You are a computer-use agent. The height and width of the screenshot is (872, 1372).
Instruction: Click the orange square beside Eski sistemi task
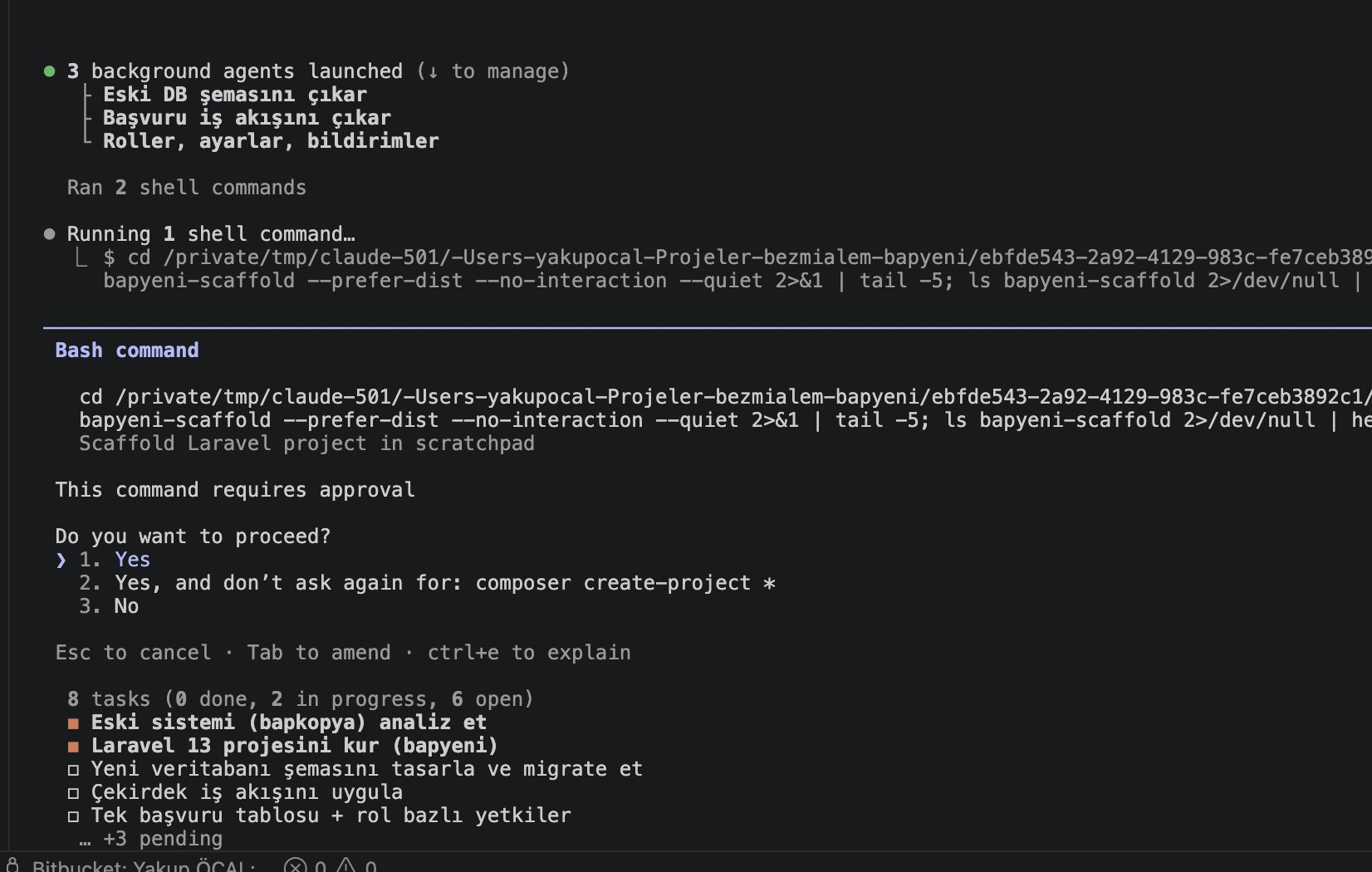point(73,723)
